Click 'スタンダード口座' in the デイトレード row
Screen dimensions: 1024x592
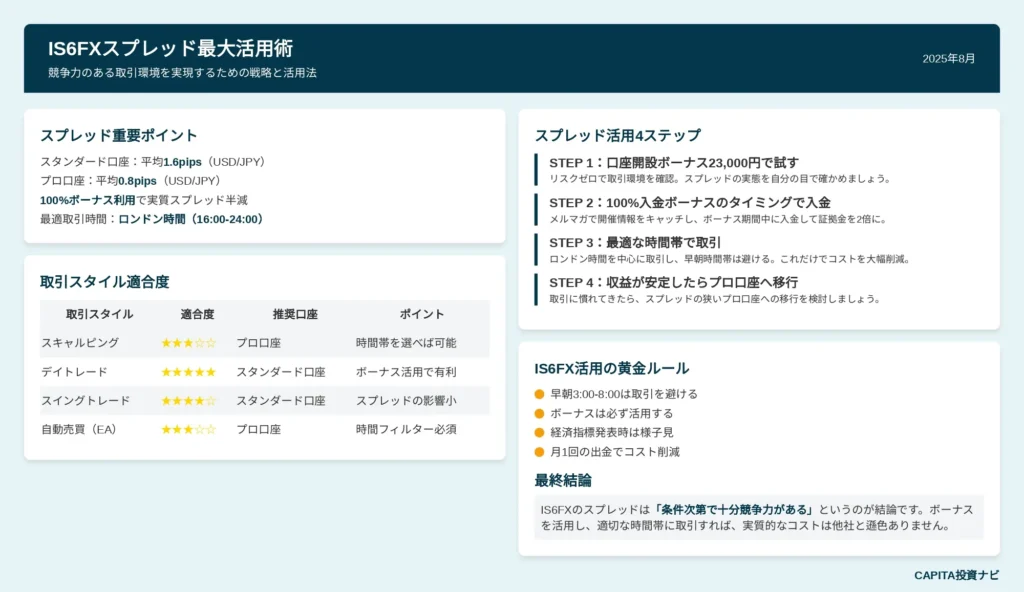click(281, 372)
